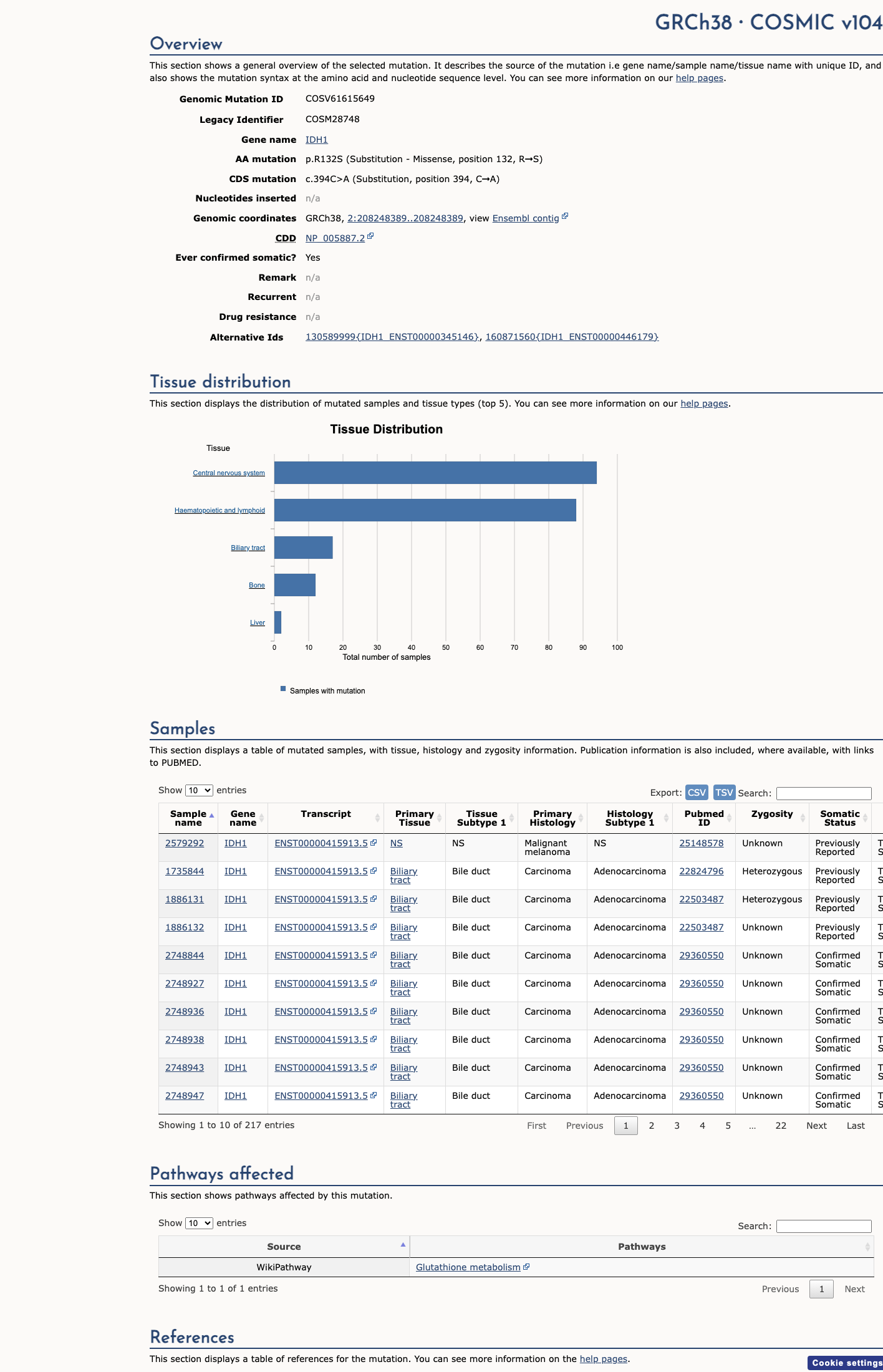The image size is (883, 1372).
Task: Sort by Histology Subtype 1 column arrows
Action: (x=666, y=818)
